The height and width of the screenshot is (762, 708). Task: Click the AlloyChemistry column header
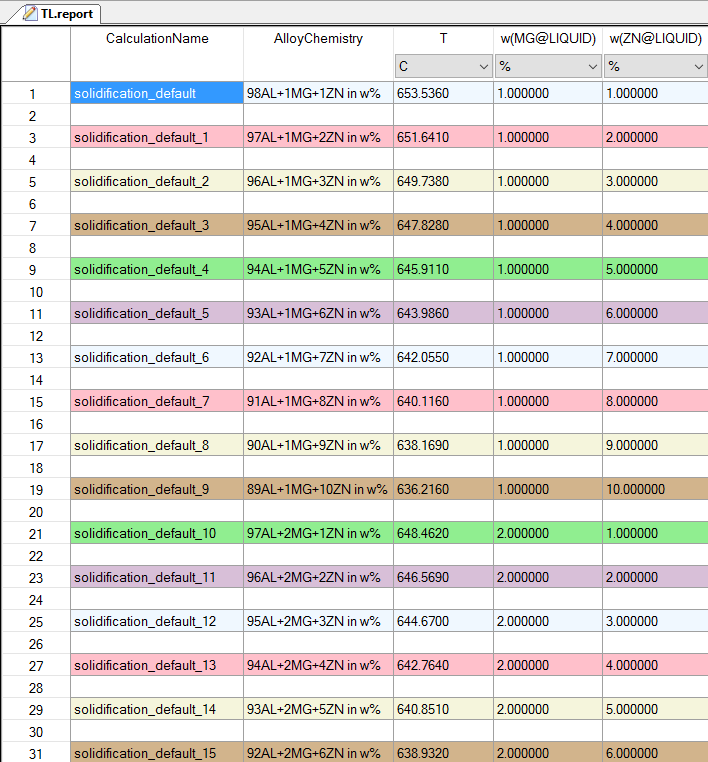tap(318, 39)
